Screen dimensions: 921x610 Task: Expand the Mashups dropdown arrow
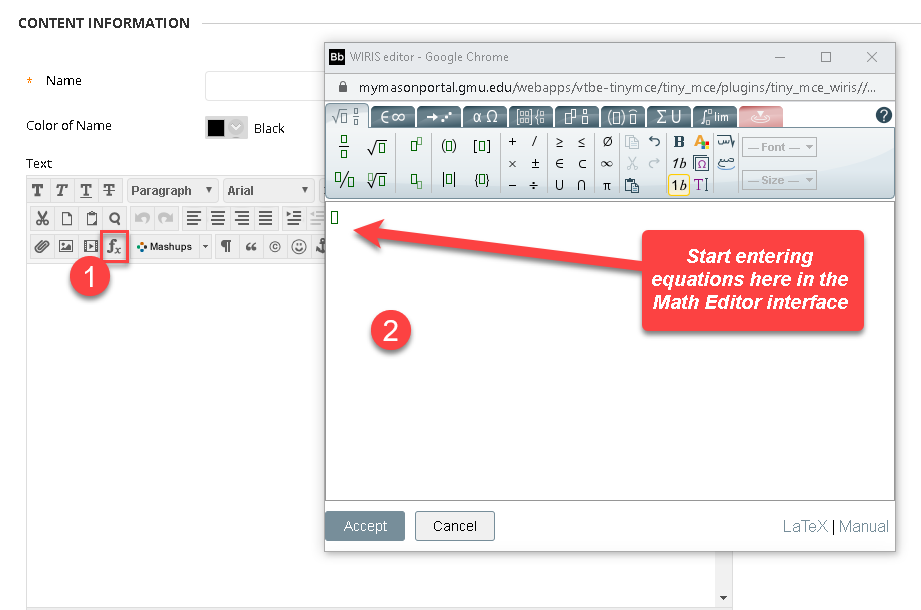(x=204, y=246)
